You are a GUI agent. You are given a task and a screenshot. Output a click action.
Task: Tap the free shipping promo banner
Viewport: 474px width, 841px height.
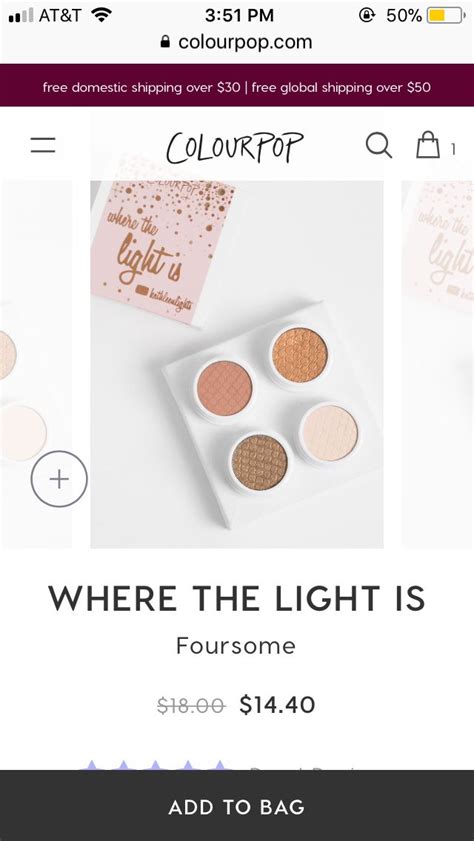237,85
